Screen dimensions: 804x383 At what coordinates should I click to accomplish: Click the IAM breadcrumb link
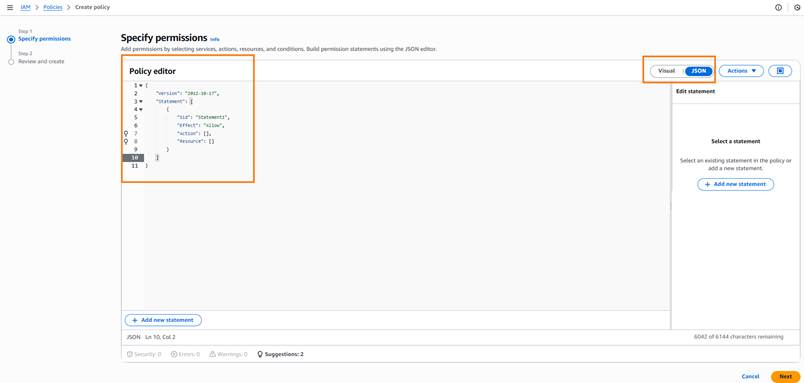(x=25, y=8)
